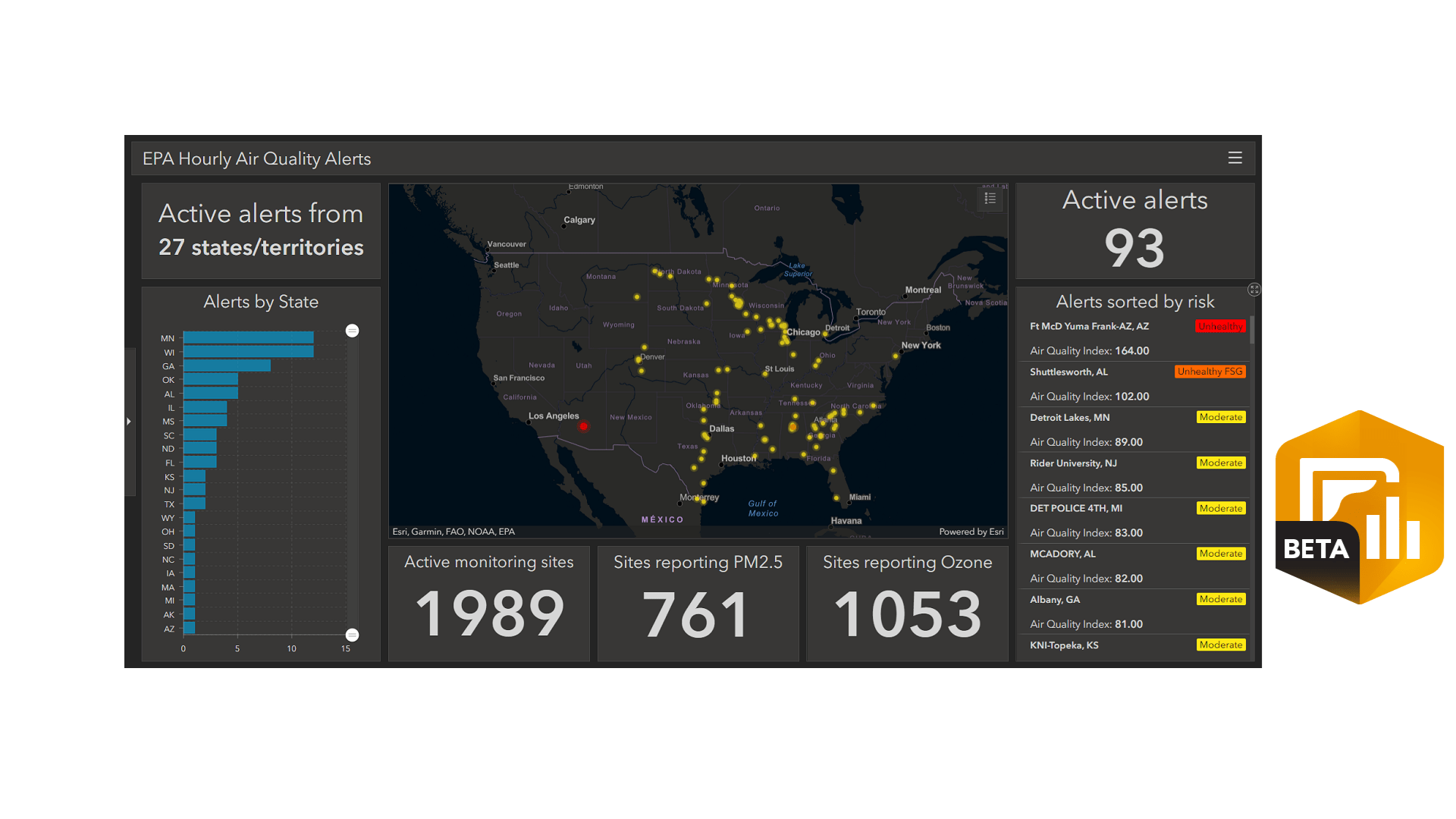Expand the collapsed left side panel arrow
This screenshot has width=1456, height=819.
point(129,422)
